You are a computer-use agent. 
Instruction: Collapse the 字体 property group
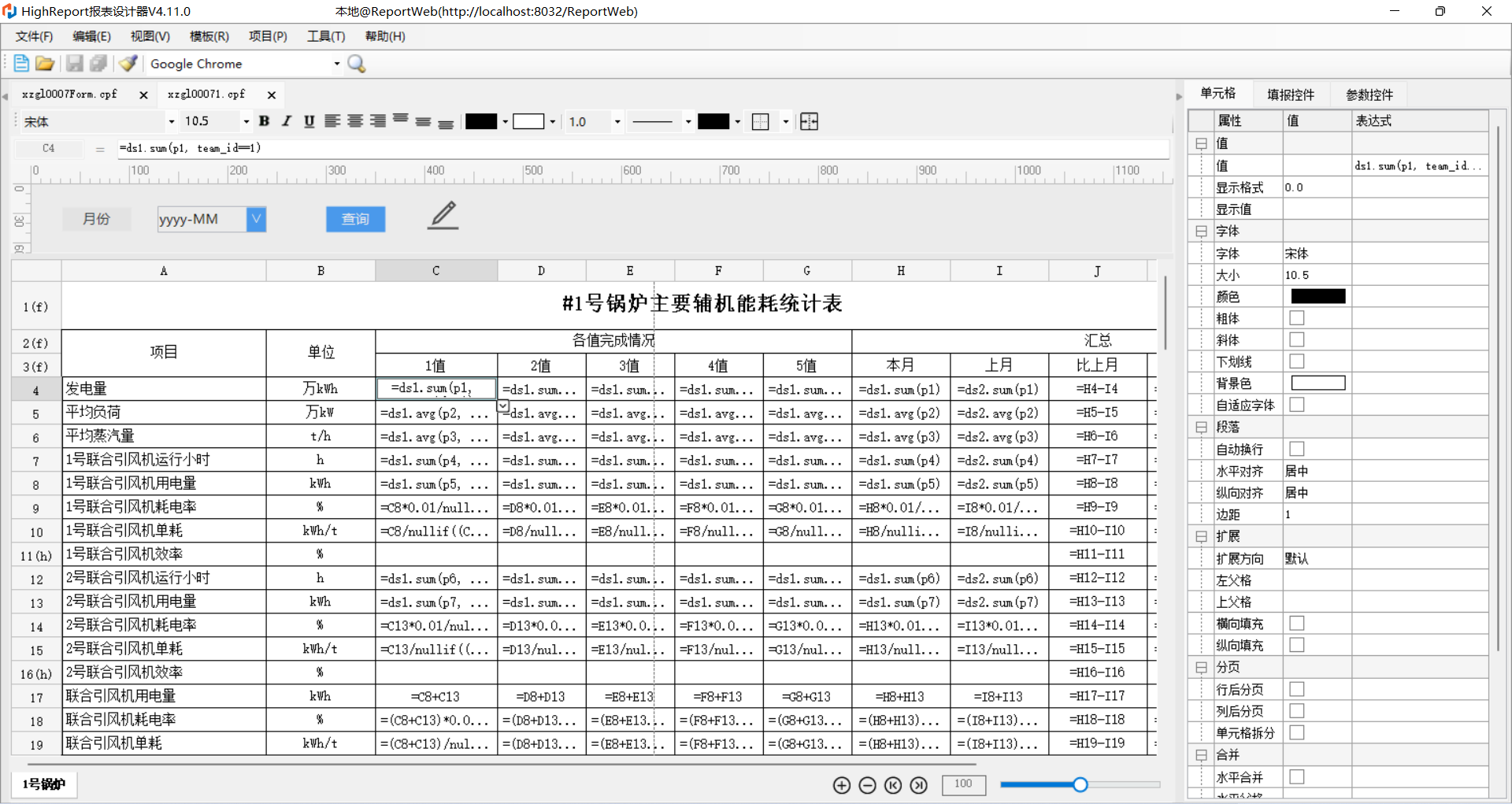[1201, 232]
